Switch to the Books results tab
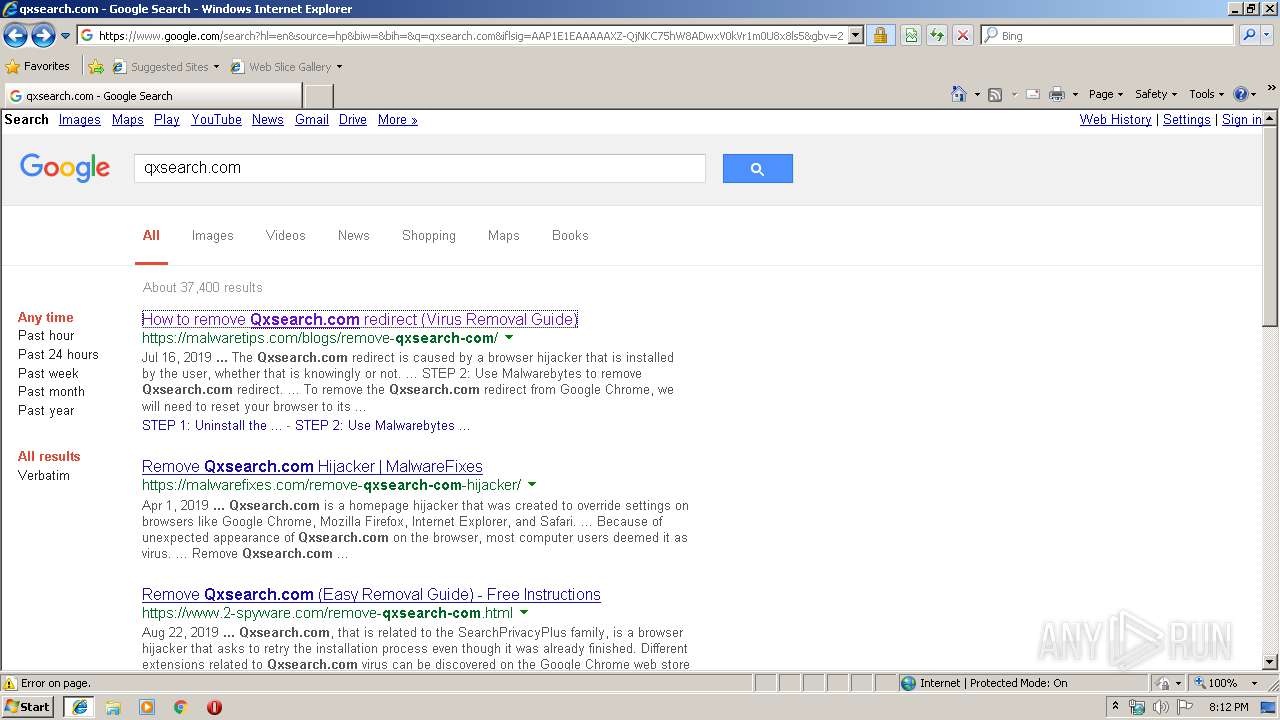This screenshot has height=720, width=1280. point(570,236)
